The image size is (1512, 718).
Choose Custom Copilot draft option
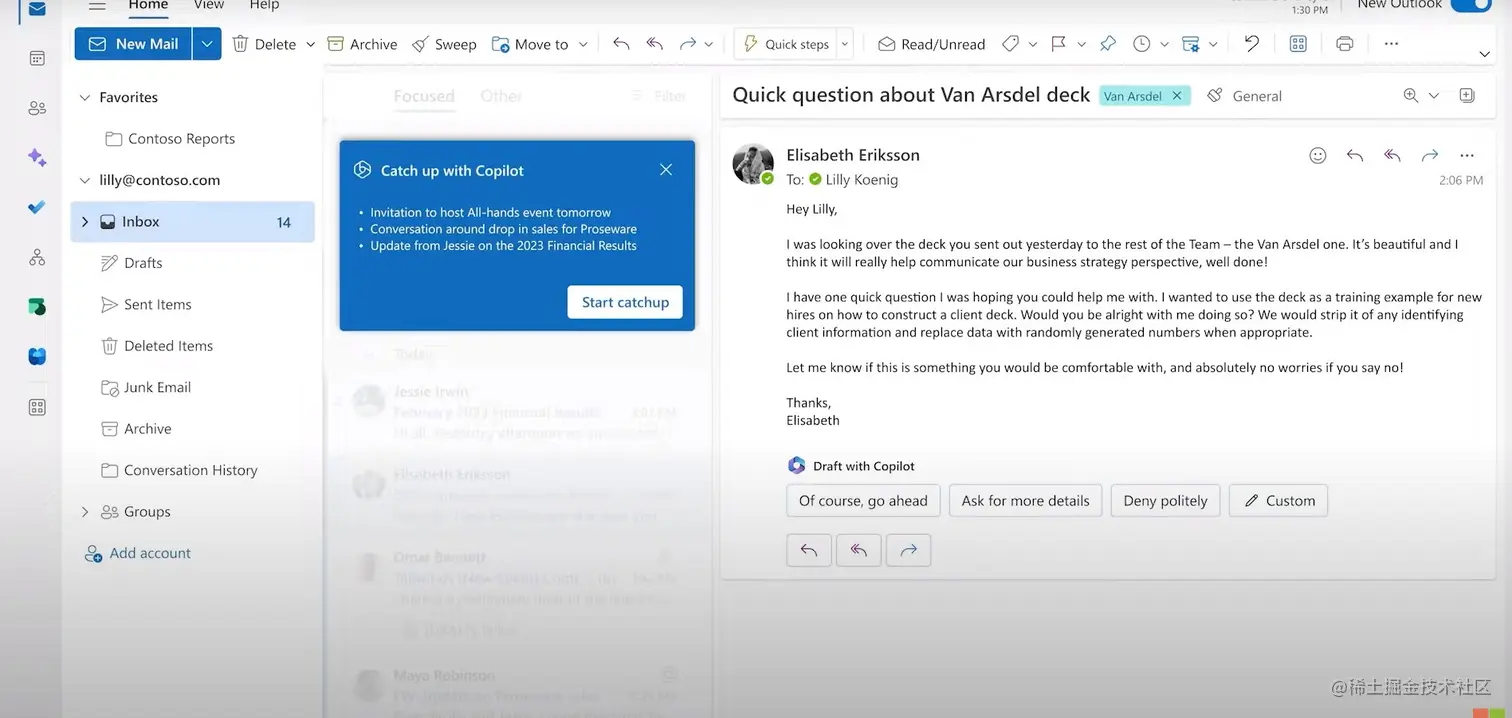1279,501
